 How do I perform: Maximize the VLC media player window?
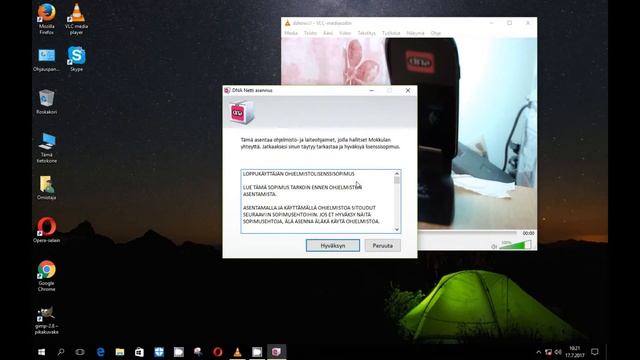[509, 23]
